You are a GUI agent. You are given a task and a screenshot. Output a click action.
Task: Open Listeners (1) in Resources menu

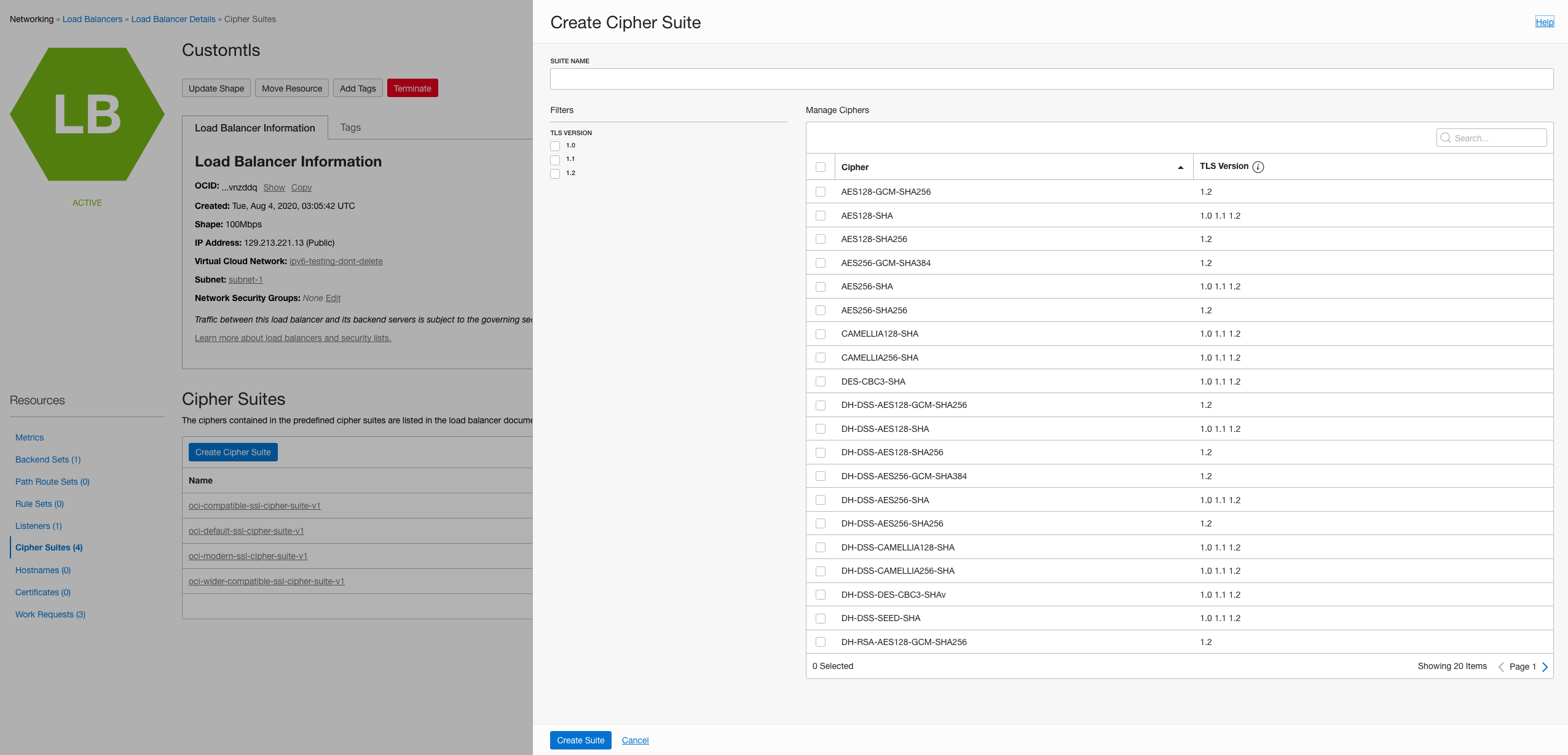pyautogui.click(x=38, y=526)
